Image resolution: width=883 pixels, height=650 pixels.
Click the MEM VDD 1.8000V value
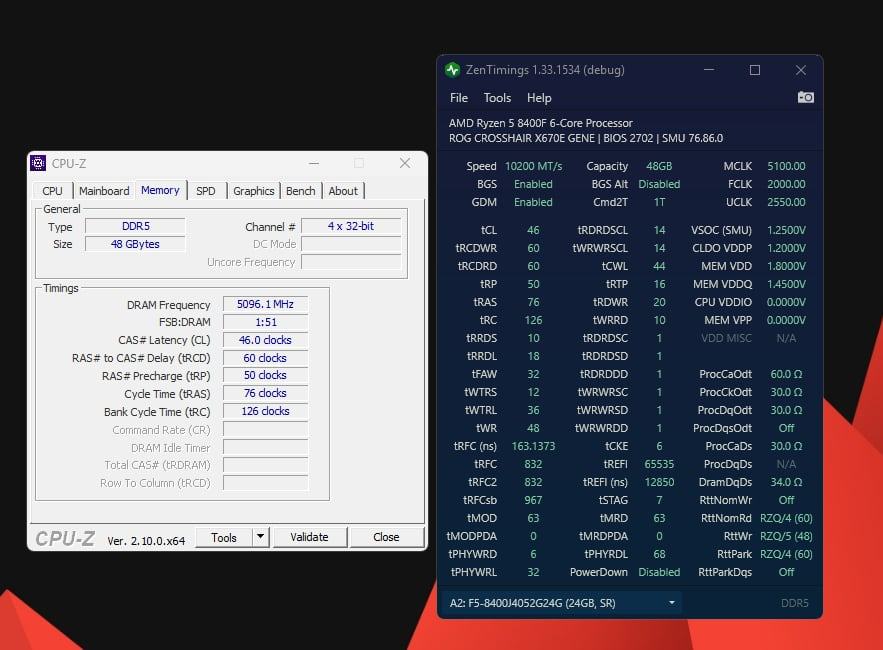pos(786,266)
